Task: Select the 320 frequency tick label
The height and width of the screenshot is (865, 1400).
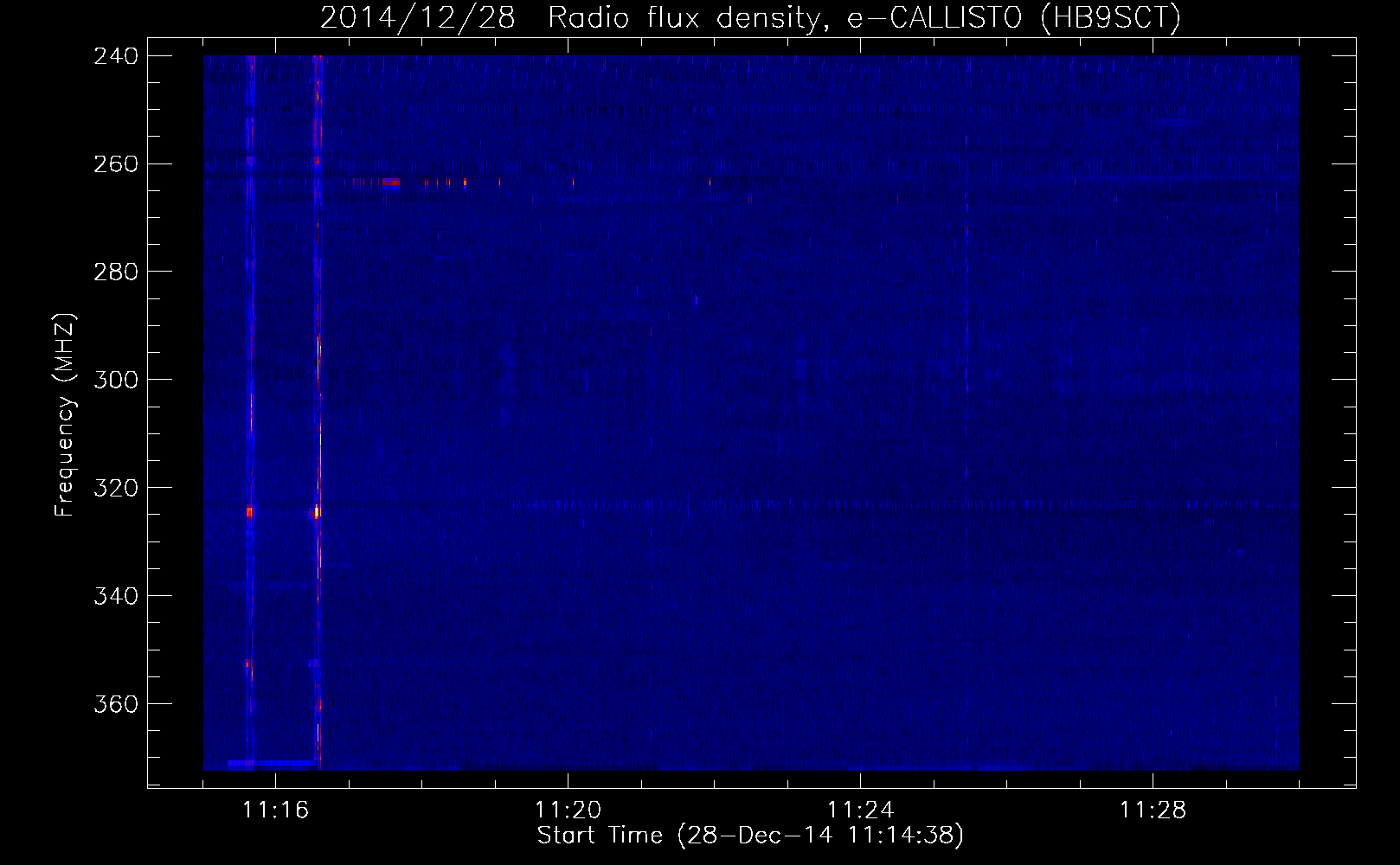Action: point(116,488)
